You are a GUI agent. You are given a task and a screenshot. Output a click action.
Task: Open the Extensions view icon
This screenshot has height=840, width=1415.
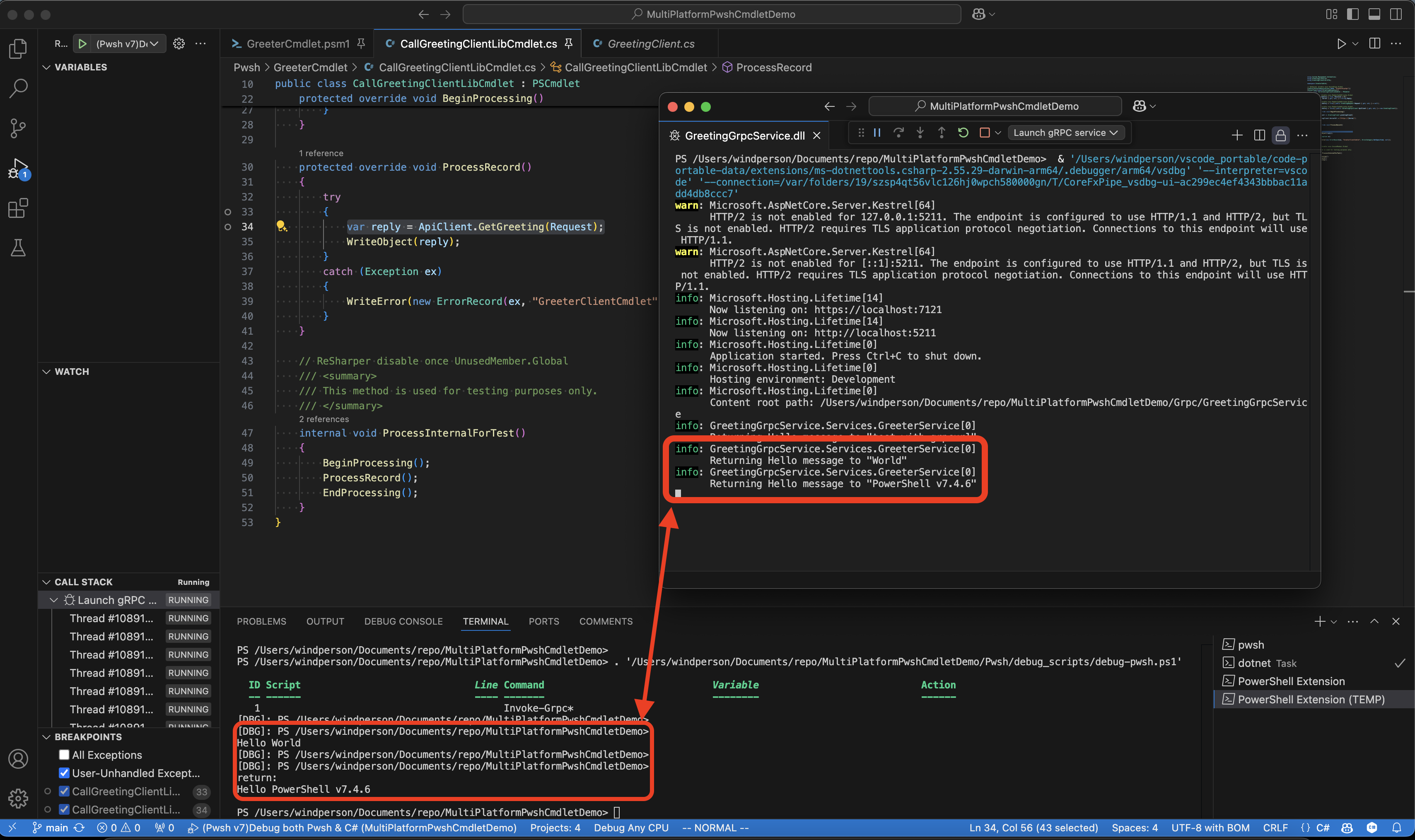click(x=18, y=208)
